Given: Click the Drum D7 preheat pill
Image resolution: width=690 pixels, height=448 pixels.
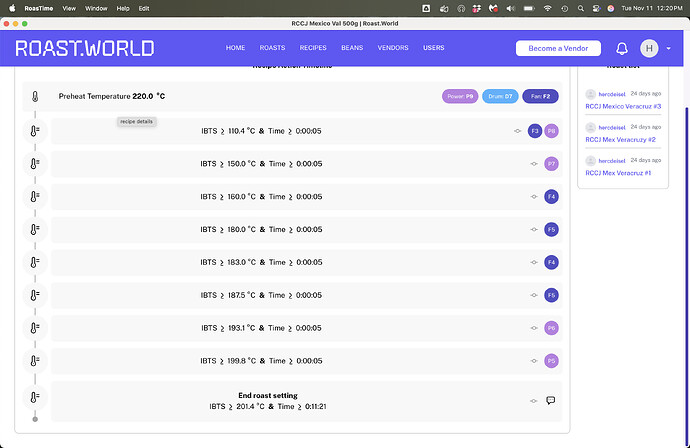Looking at the screenshot, I should 500,97.
